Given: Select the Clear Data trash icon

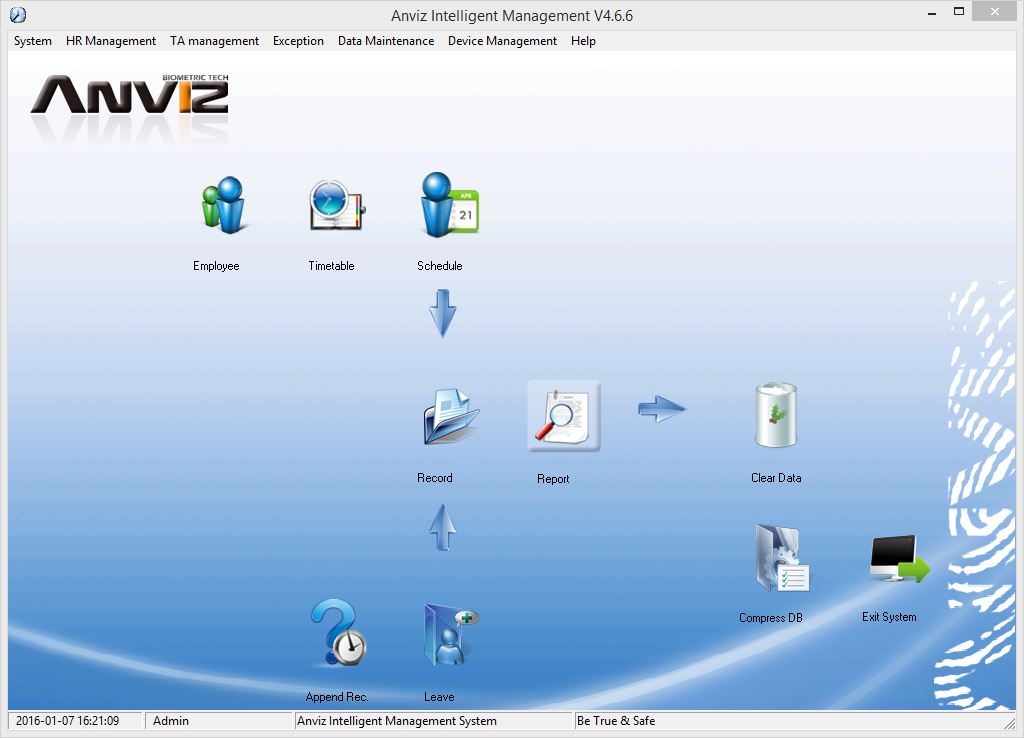Looking at the screenshot, I should click(x=775, y=415).
